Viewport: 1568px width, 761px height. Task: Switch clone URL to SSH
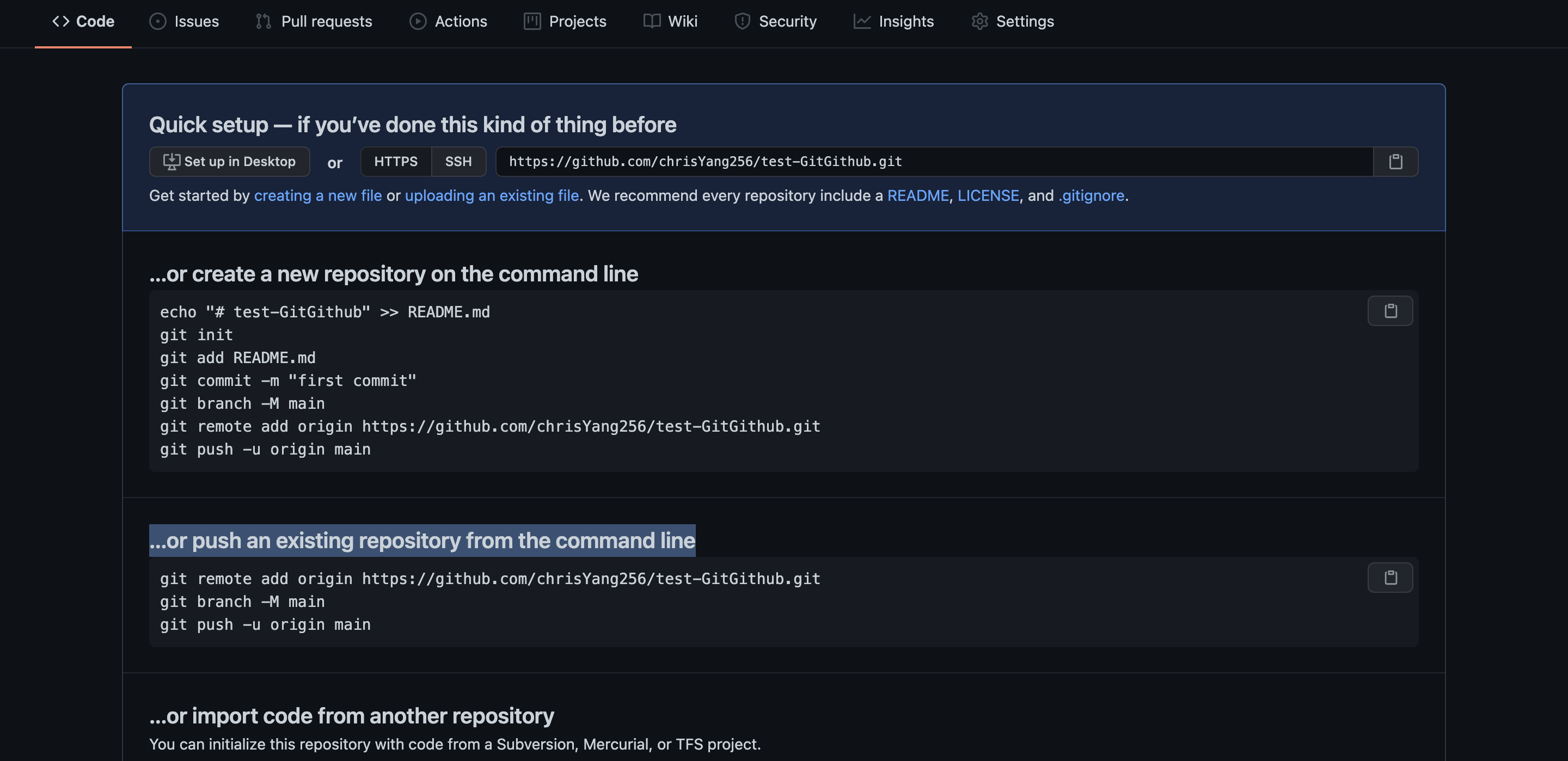[458, 161]
